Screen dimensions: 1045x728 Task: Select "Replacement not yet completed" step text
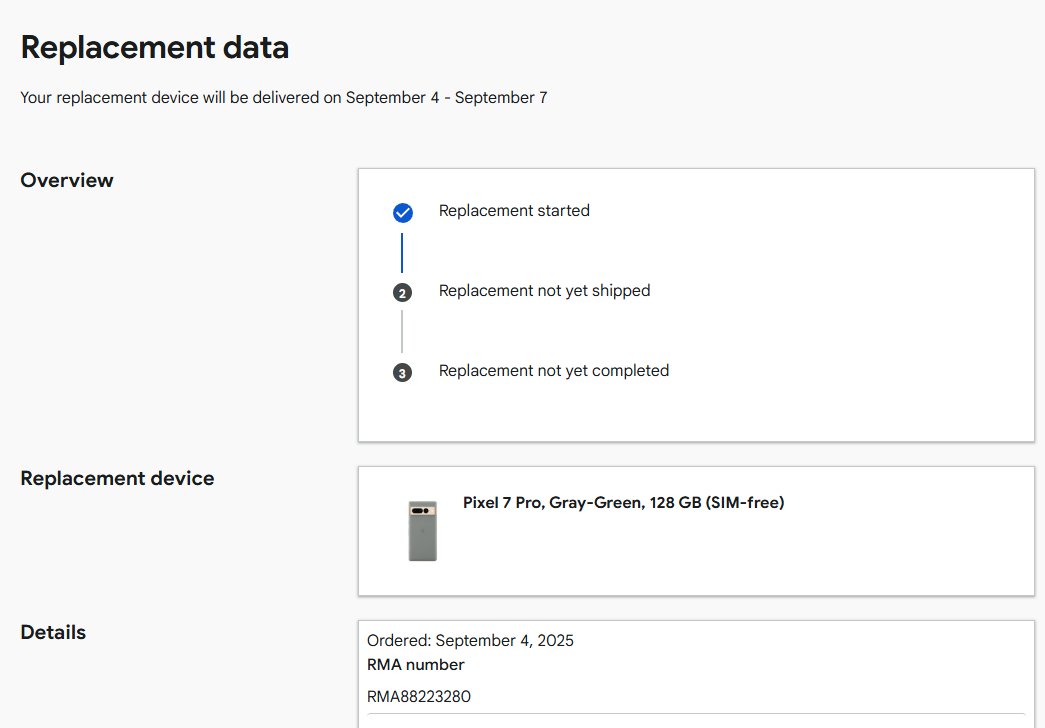[553, 371]
